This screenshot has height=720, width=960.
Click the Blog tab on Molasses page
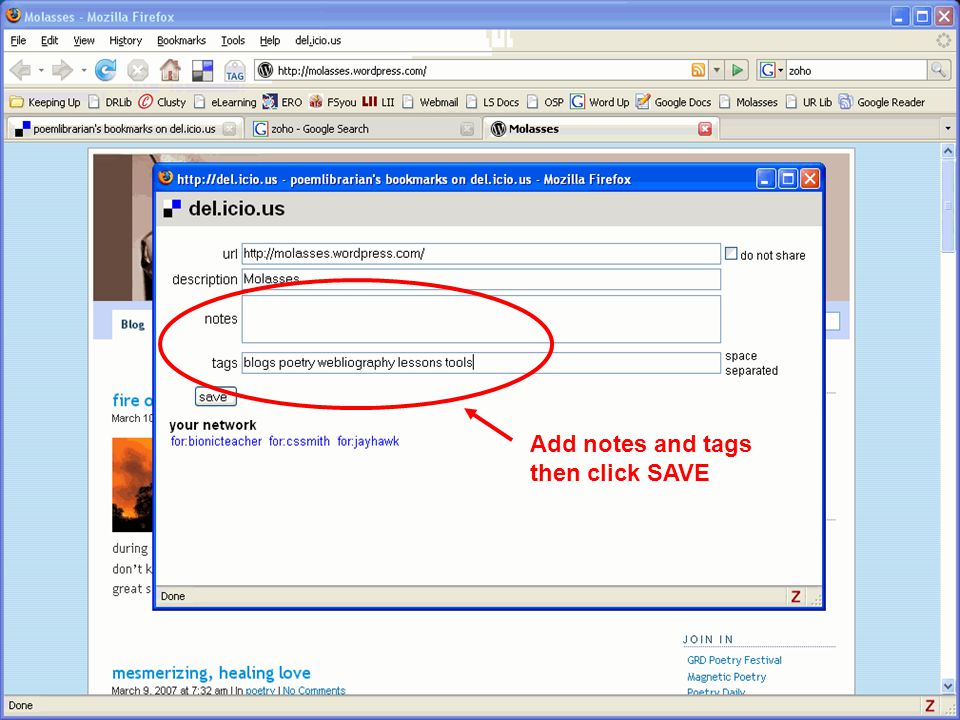click(132, 324)
